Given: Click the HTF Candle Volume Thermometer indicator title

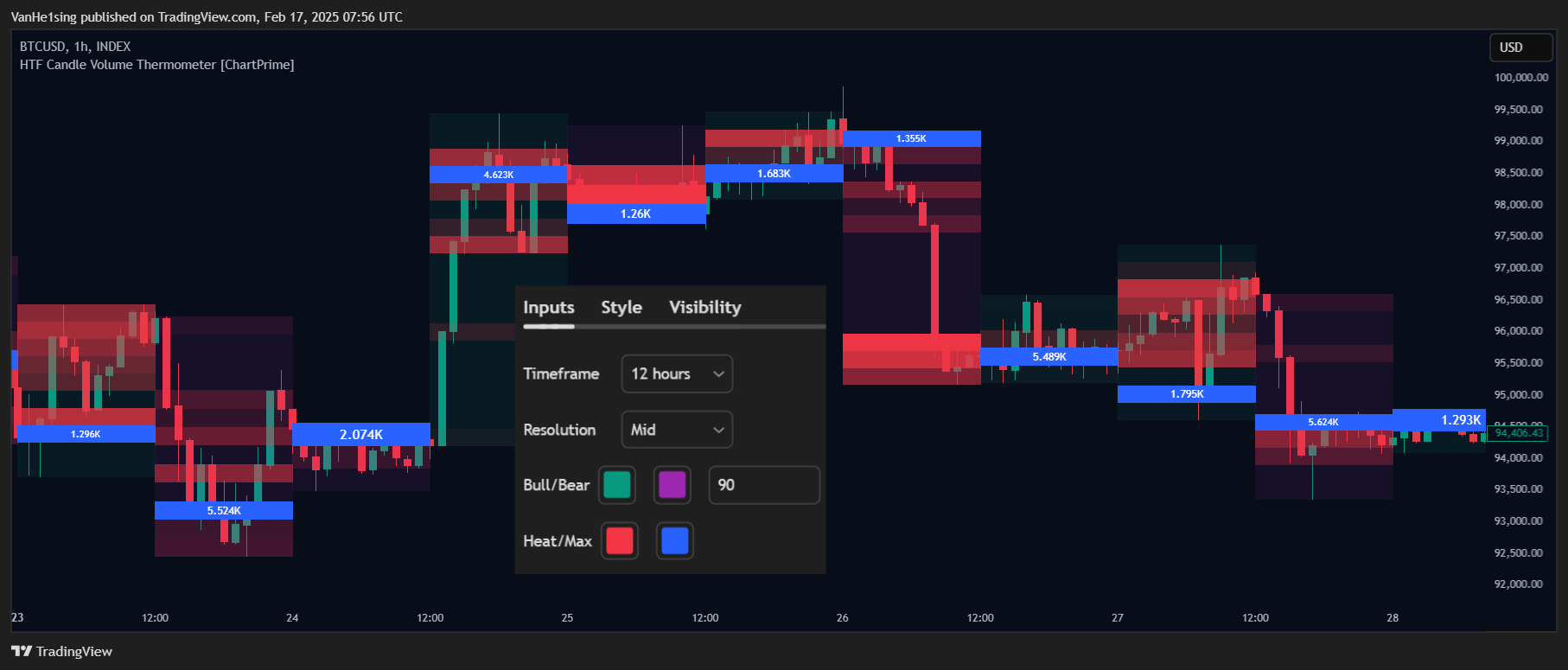Looking at the screenshot, I should (x=156, y=65).
